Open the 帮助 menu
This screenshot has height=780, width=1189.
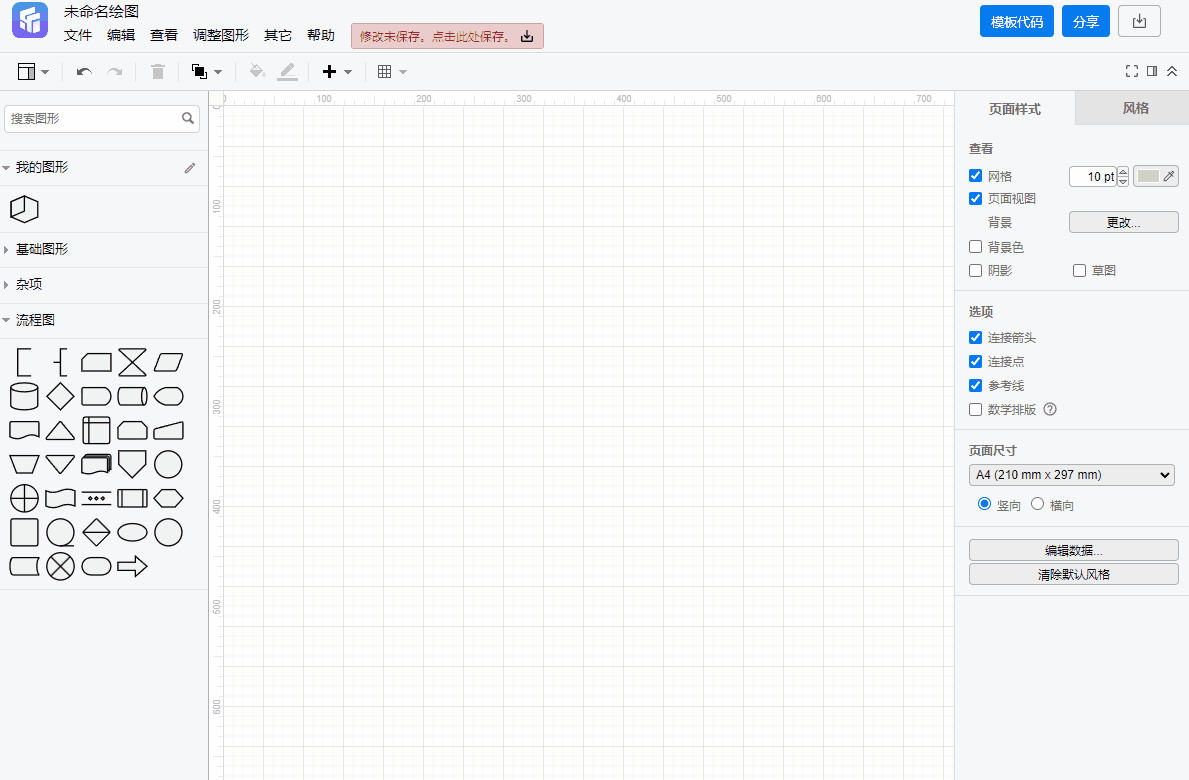click(321, 36)
